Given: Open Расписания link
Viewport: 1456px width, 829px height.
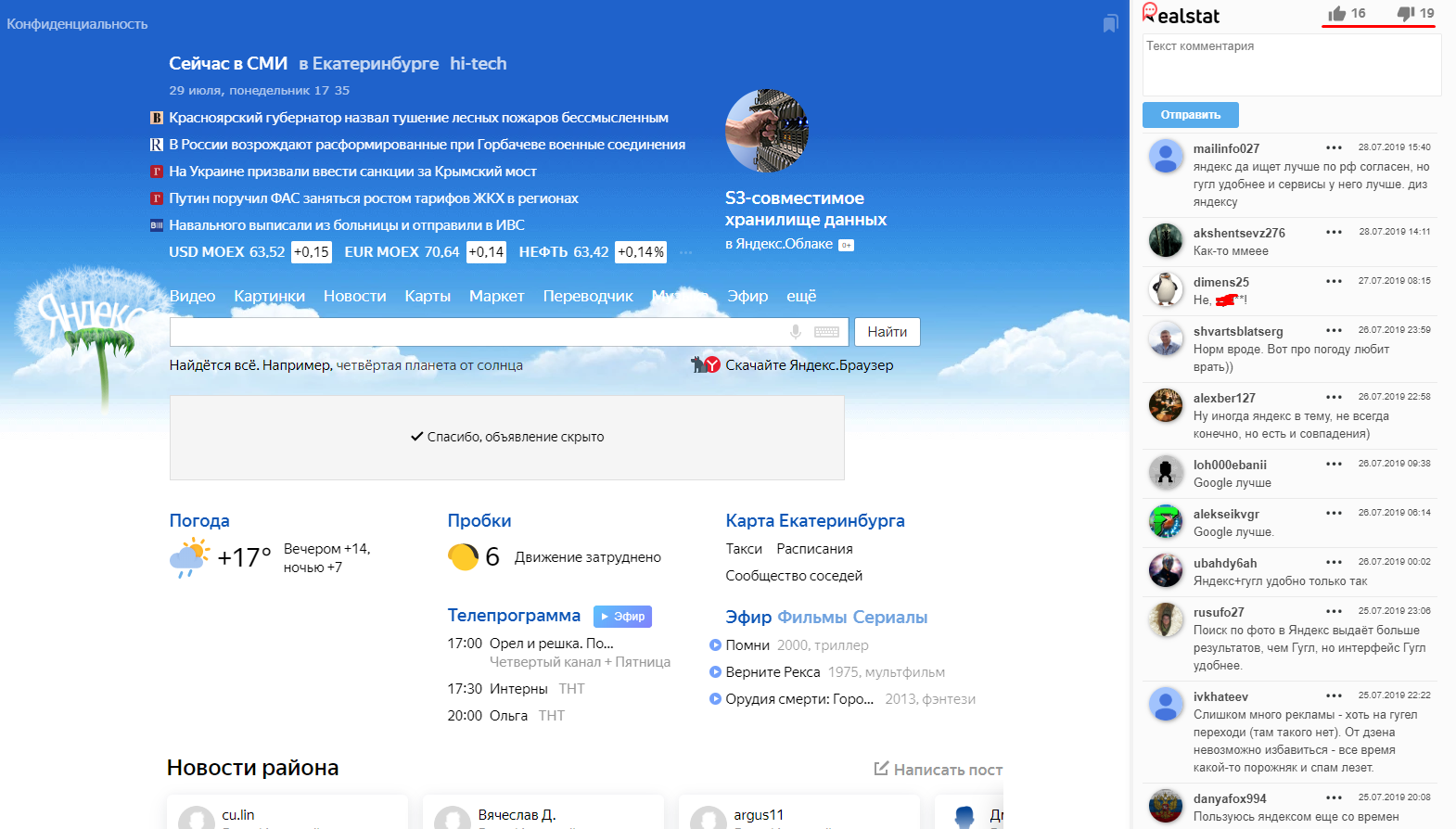Looking at the screenshot, I should [814, 549].
